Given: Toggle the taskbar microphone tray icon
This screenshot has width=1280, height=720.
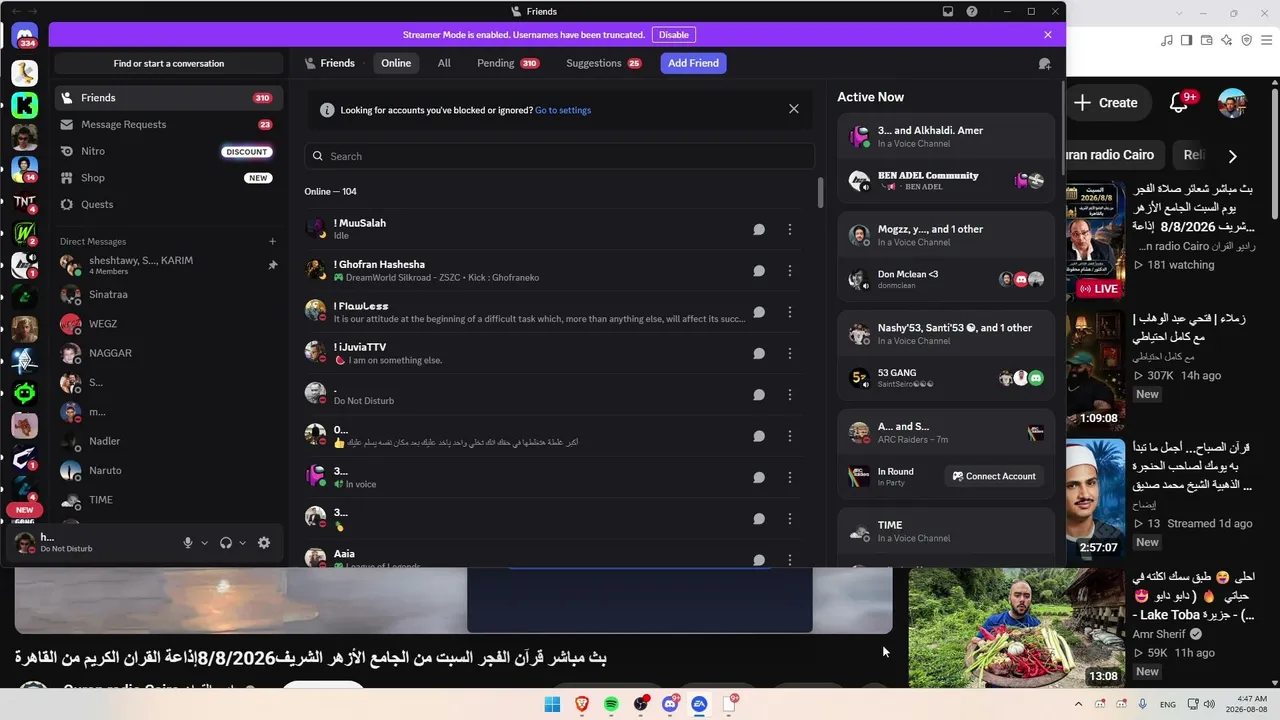Looking at the screenshot, I should click(x=1142, y=704).
